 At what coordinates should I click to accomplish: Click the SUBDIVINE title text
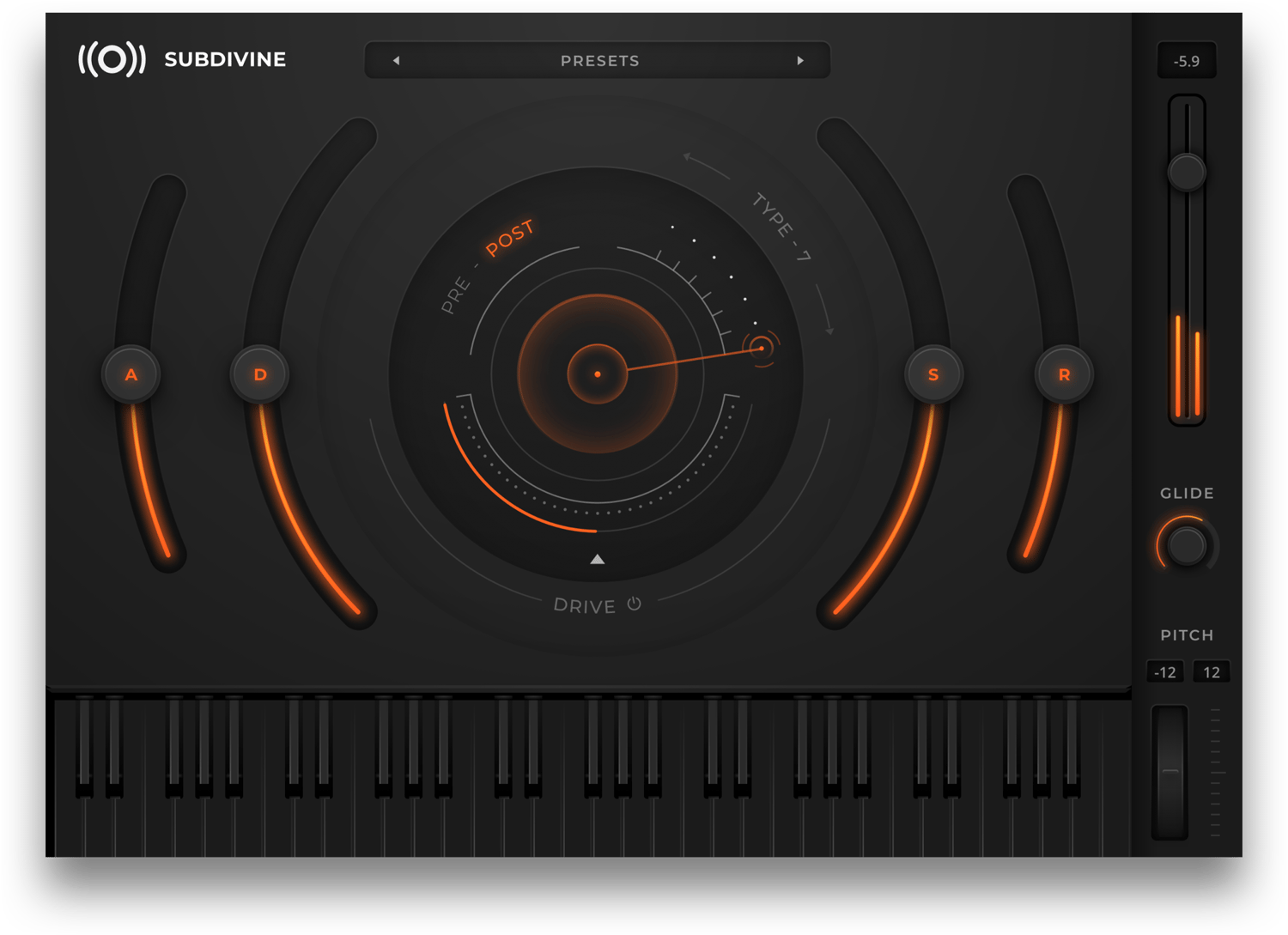[x=225, y=59]
